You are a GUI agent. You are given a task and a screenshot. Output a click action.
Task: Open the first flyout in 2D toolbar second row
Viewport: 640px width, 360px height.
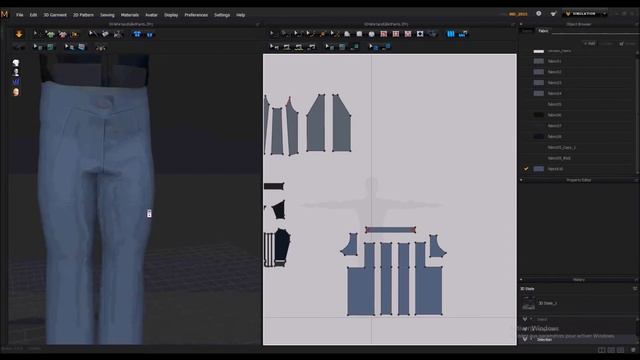click(x=274, y=47)
